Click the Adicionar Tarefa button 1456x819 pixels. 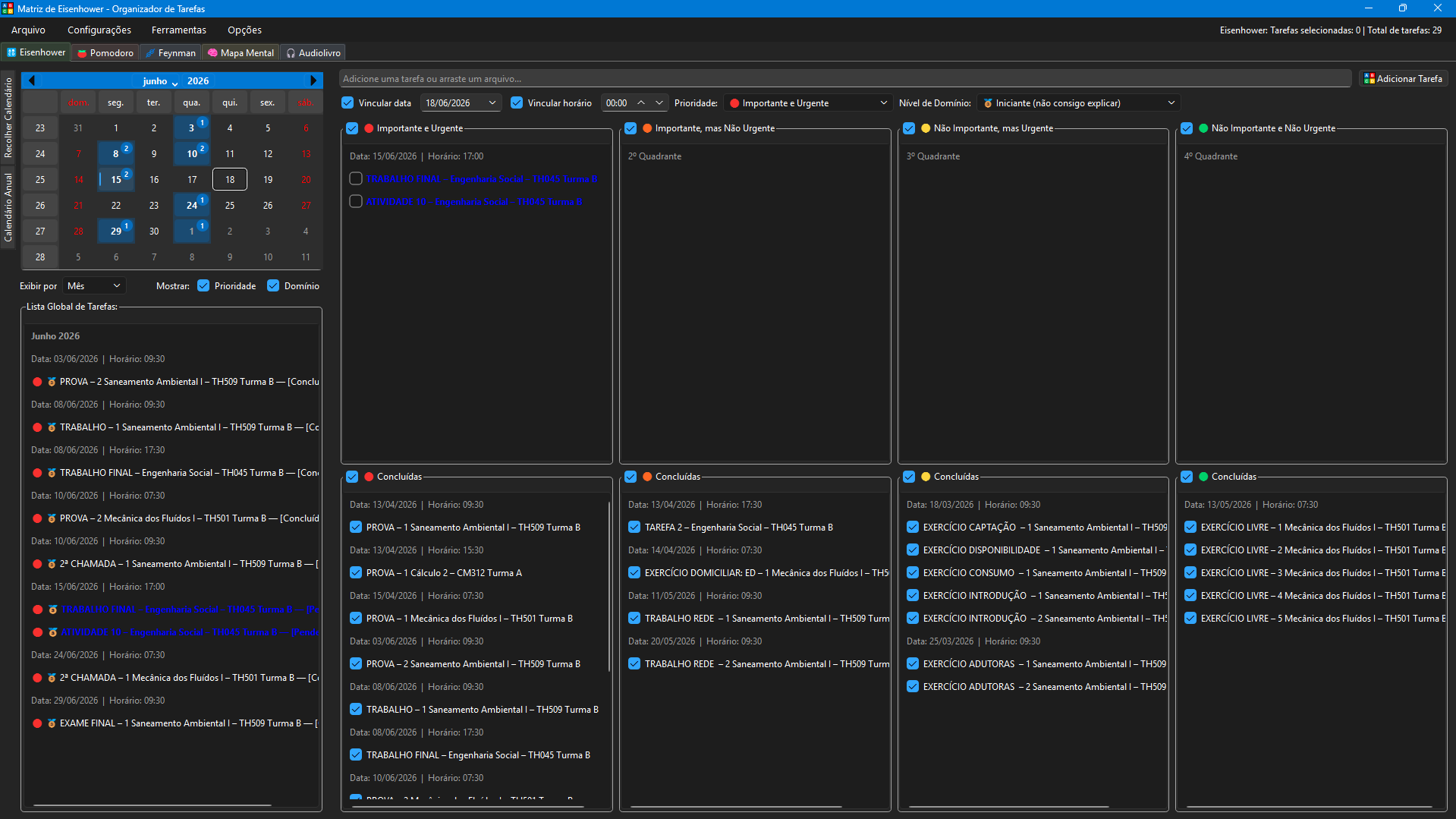(1403, 78)
